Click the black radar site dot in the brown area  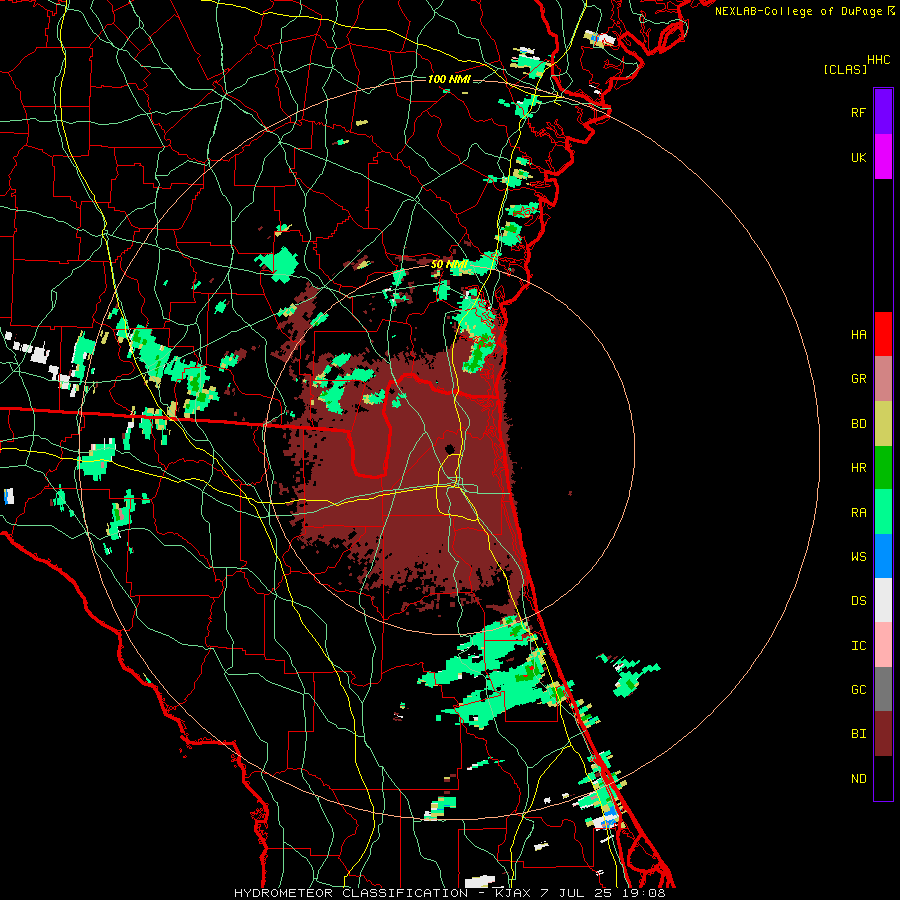[x=450, y=448]
